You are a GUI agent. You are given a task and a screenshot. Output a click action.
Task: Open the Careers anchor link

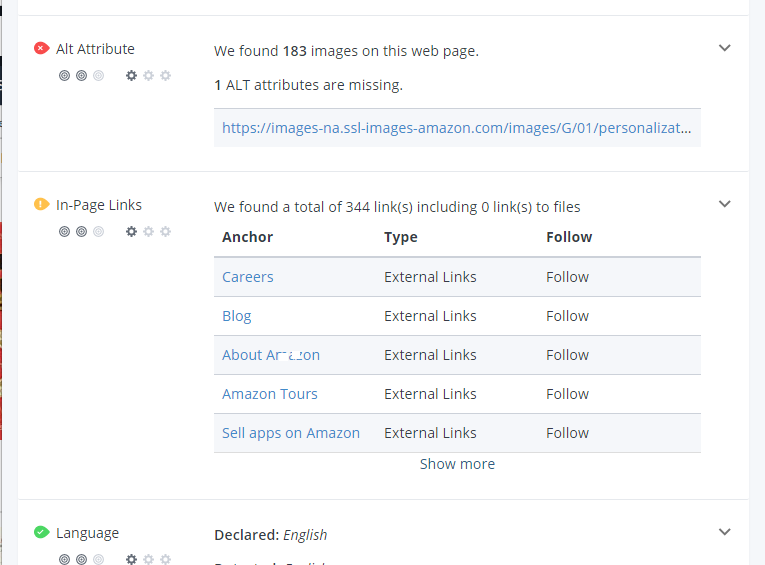248,277
